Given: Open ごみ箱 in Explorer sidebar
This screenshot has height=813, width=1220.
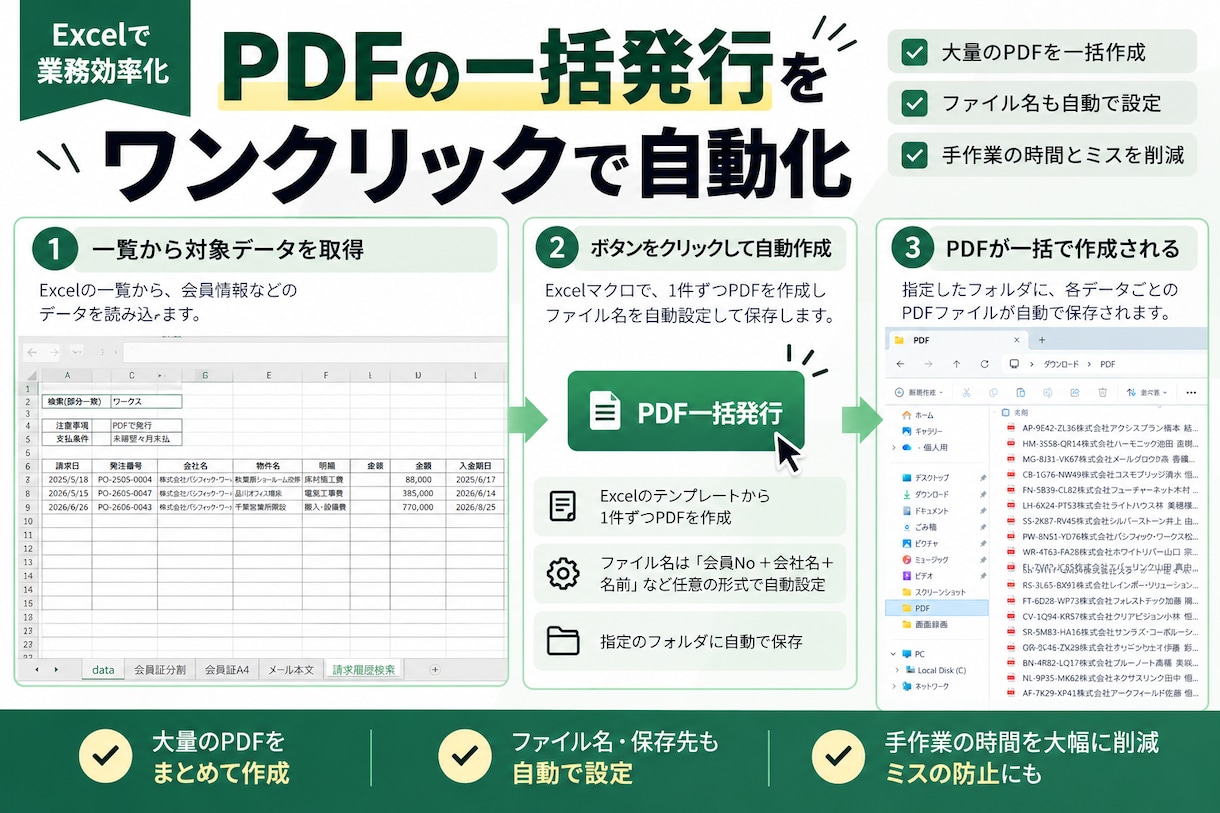Looking at the screenshot, I should click(920, 526).
